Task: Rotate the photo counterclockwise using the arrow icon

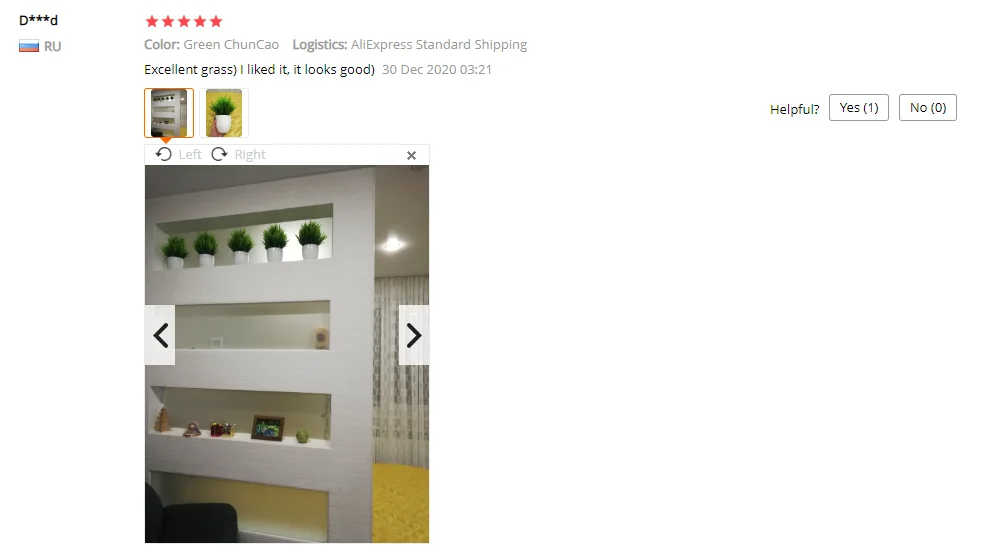Action: coord(164,154)
